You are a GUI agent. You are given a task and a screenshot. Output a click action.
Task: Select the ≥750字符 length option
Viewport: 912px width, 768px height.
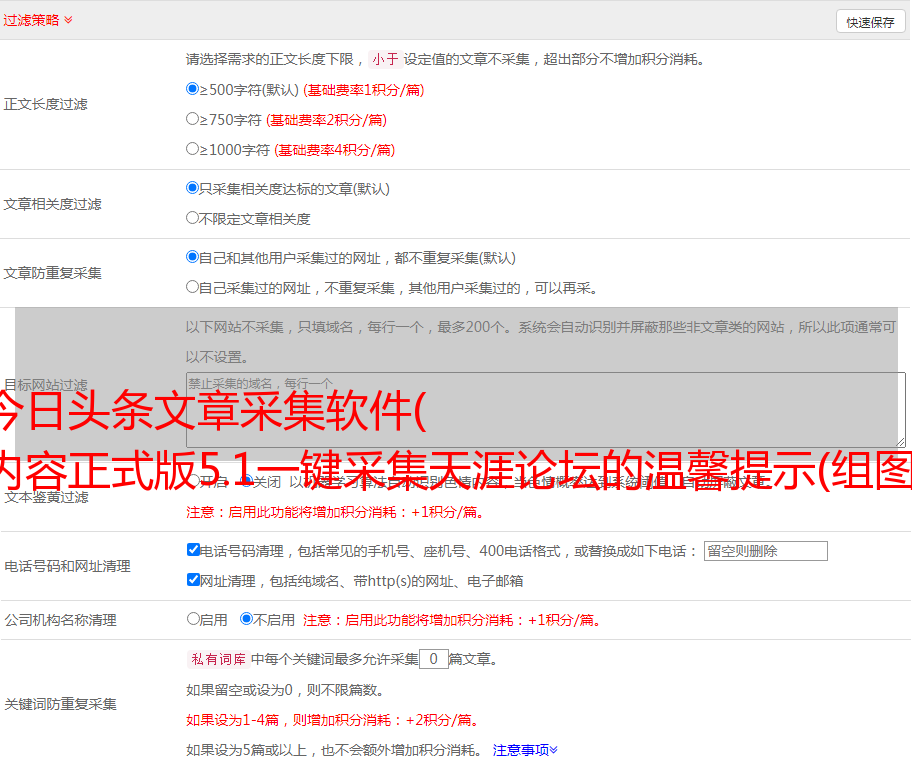[192, 119]
